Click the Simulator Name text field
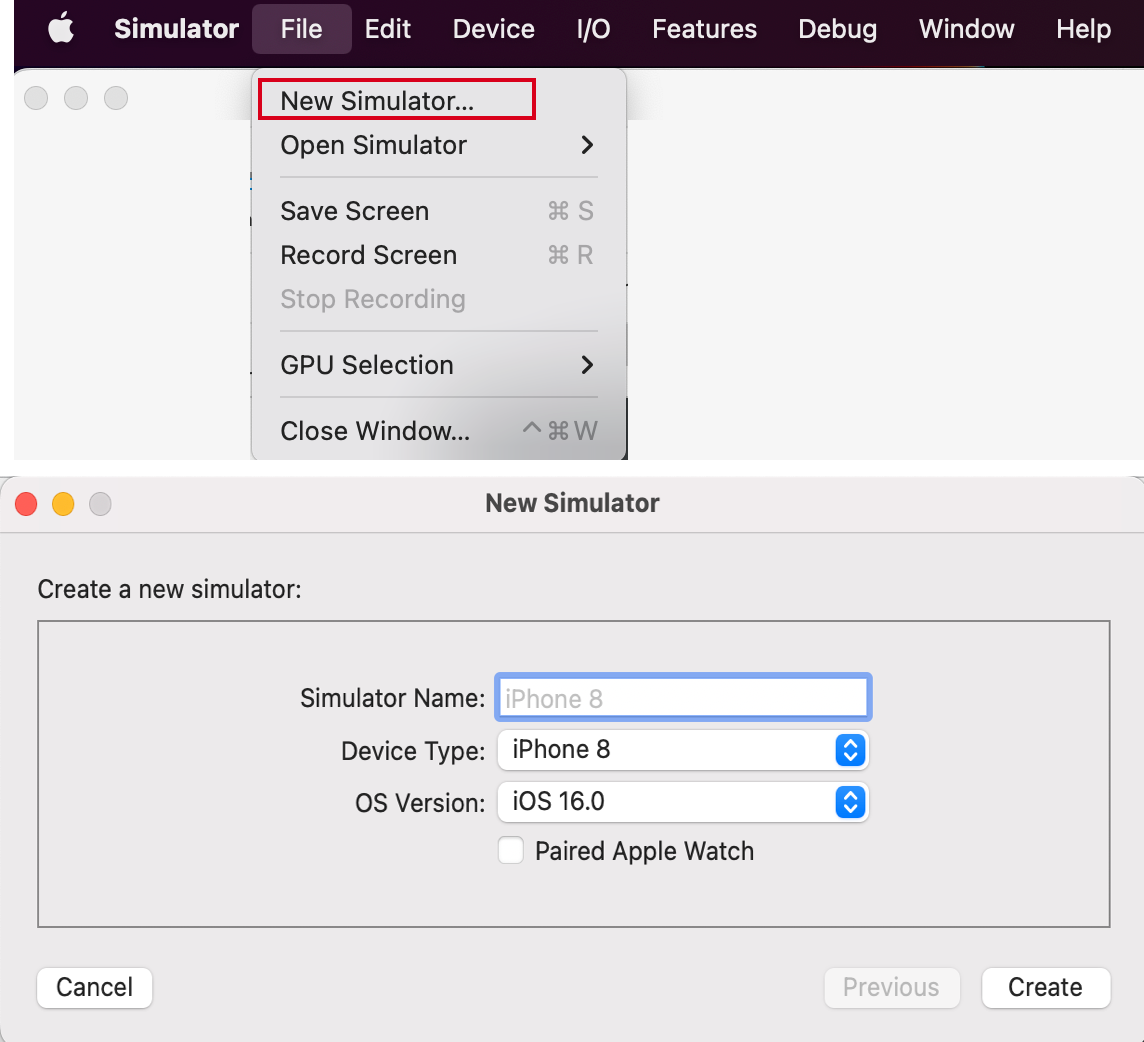 point(683,698)
